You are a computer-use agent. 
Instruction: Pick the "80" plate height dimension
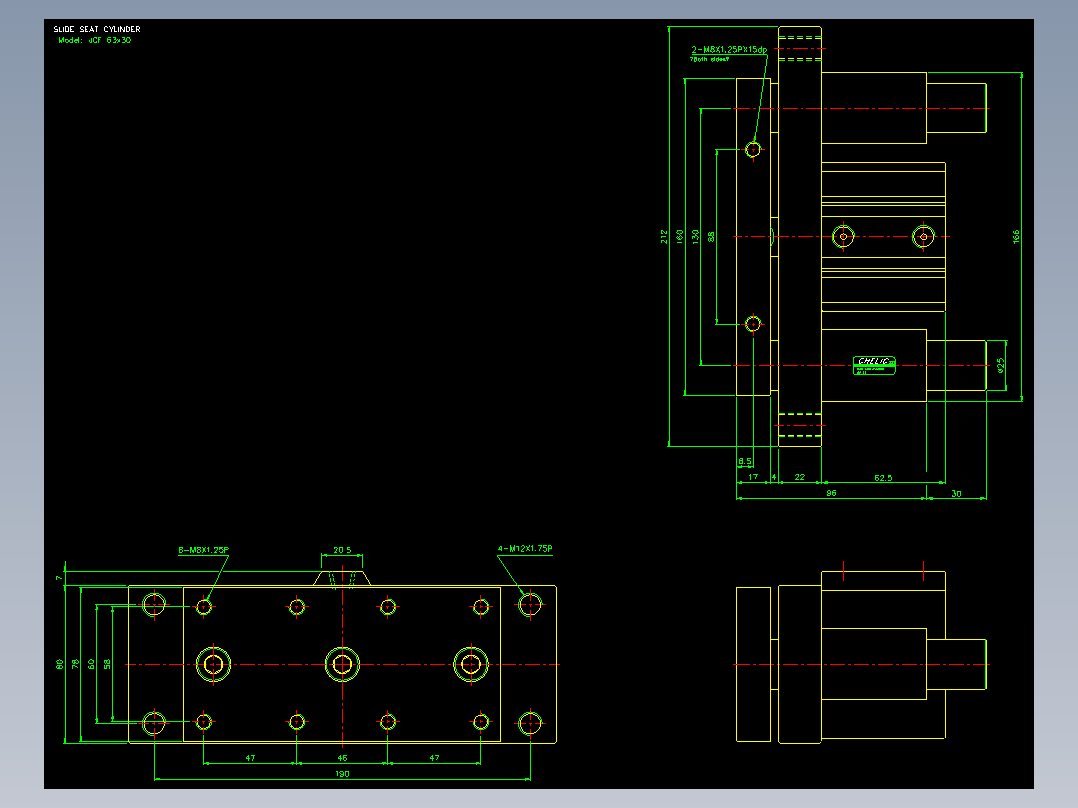point(59,664)
